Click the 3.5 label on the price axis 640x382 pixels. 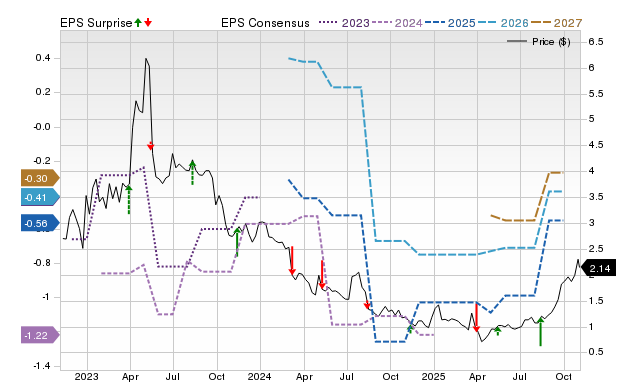pyautogui.click(x=596, y=197)
